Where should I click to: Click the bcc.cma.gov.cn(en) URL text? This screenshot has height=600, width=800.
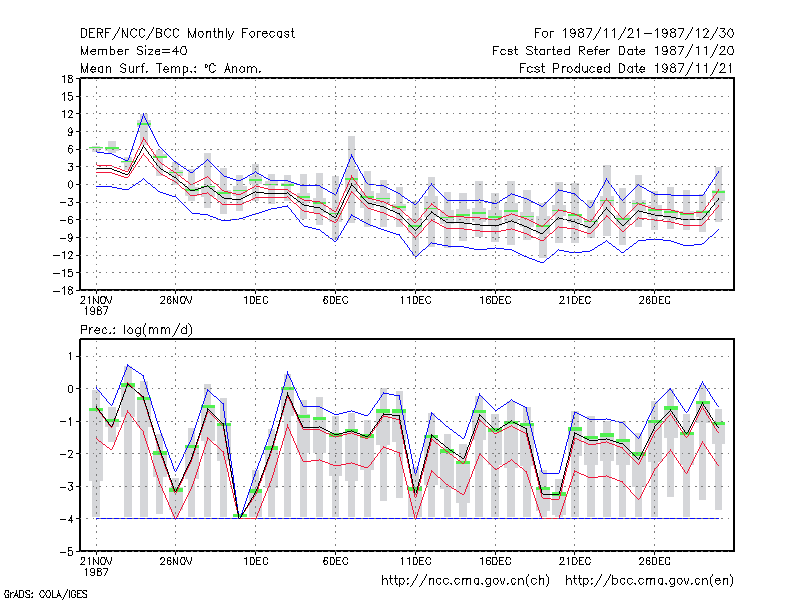pos(649,581)
